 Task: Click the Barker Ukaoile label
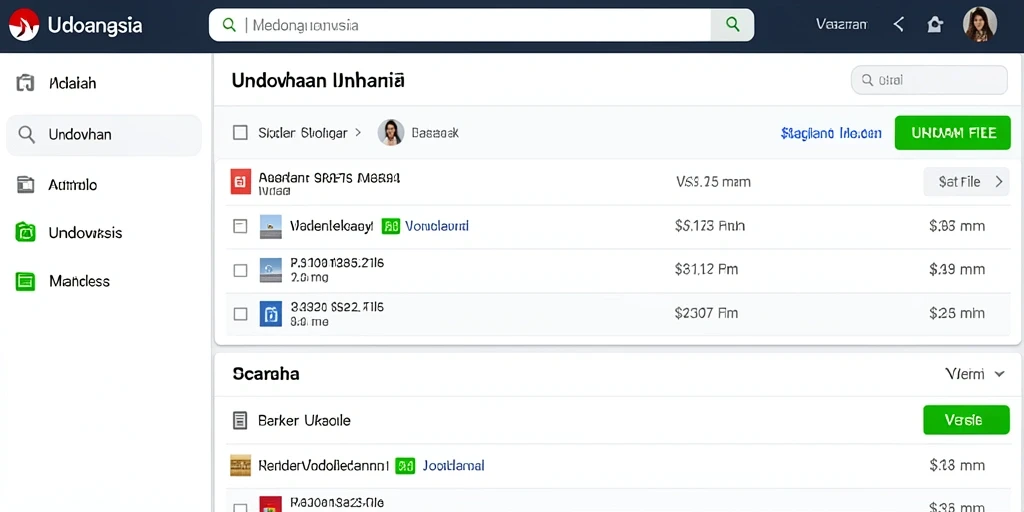tap(304, 421)
